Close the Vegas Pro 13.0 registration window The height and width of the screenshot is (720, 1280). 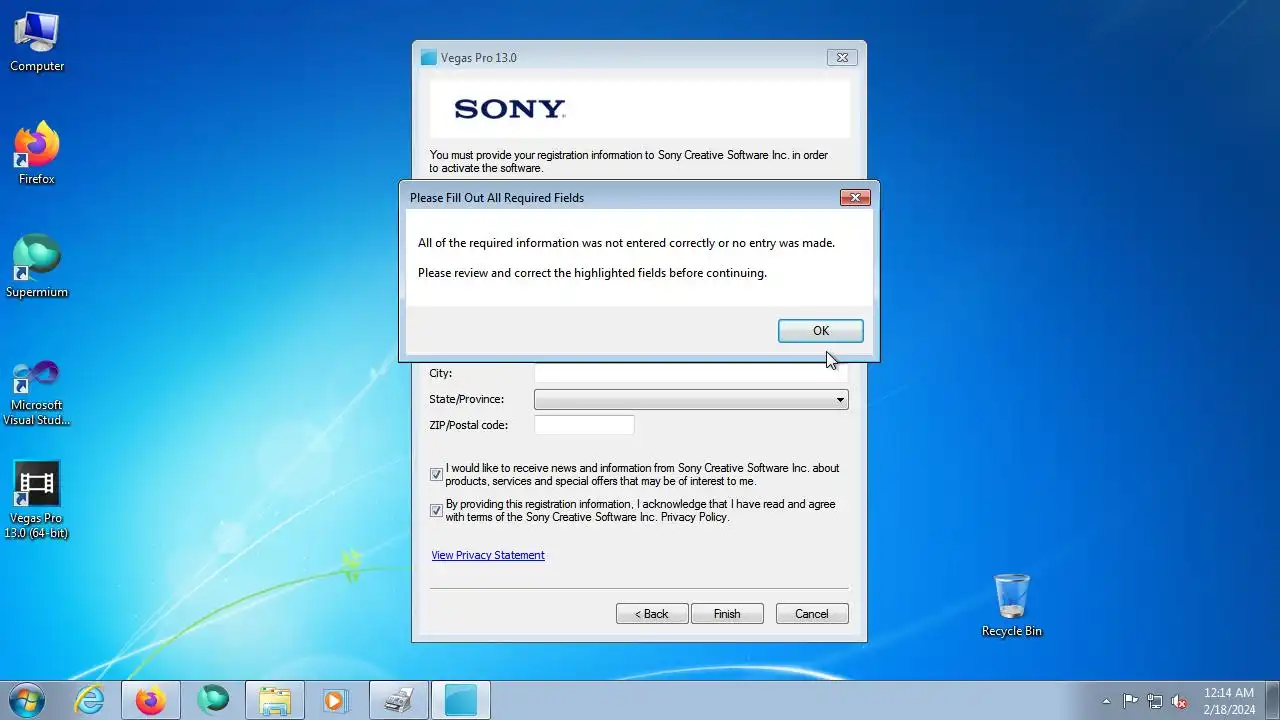[x=842, y=58]
